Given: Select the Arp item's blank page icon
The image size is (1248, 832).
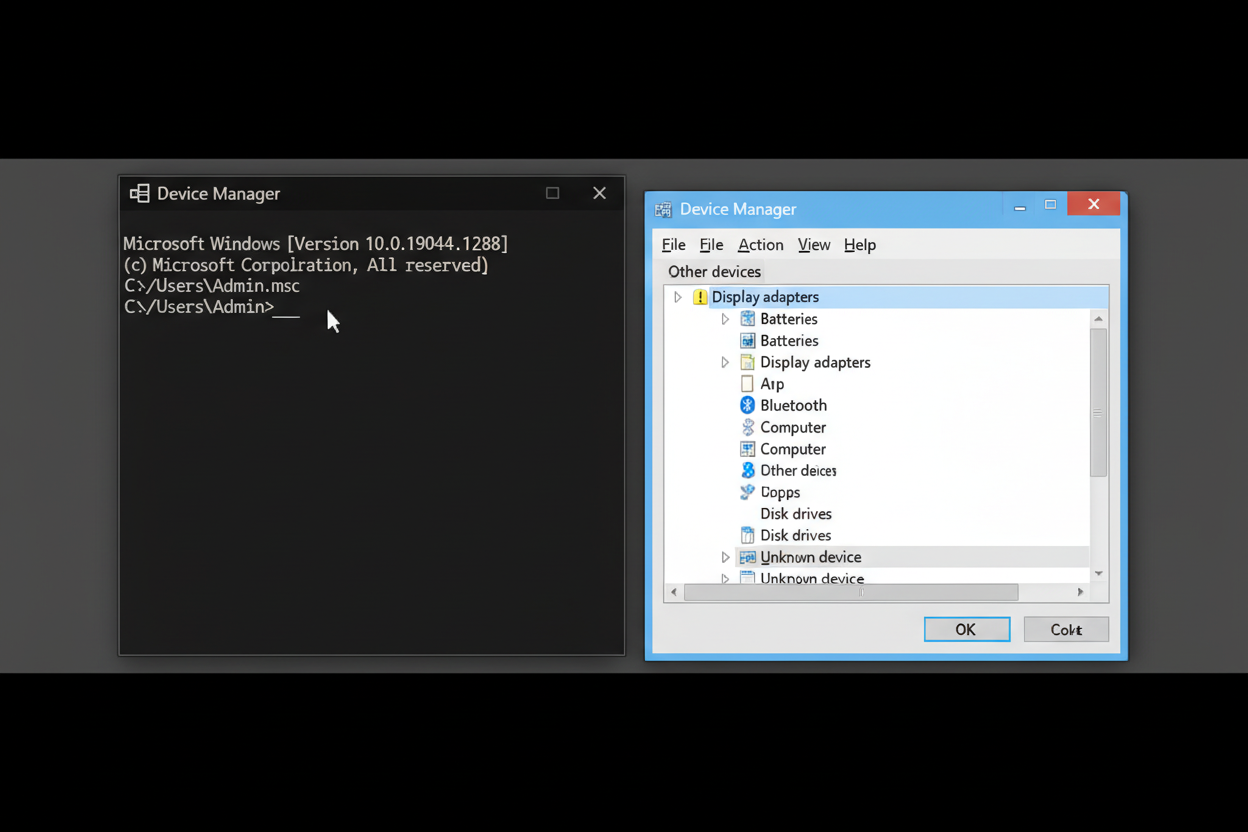Looking at the screenshot, I should (x=747, y=384).
